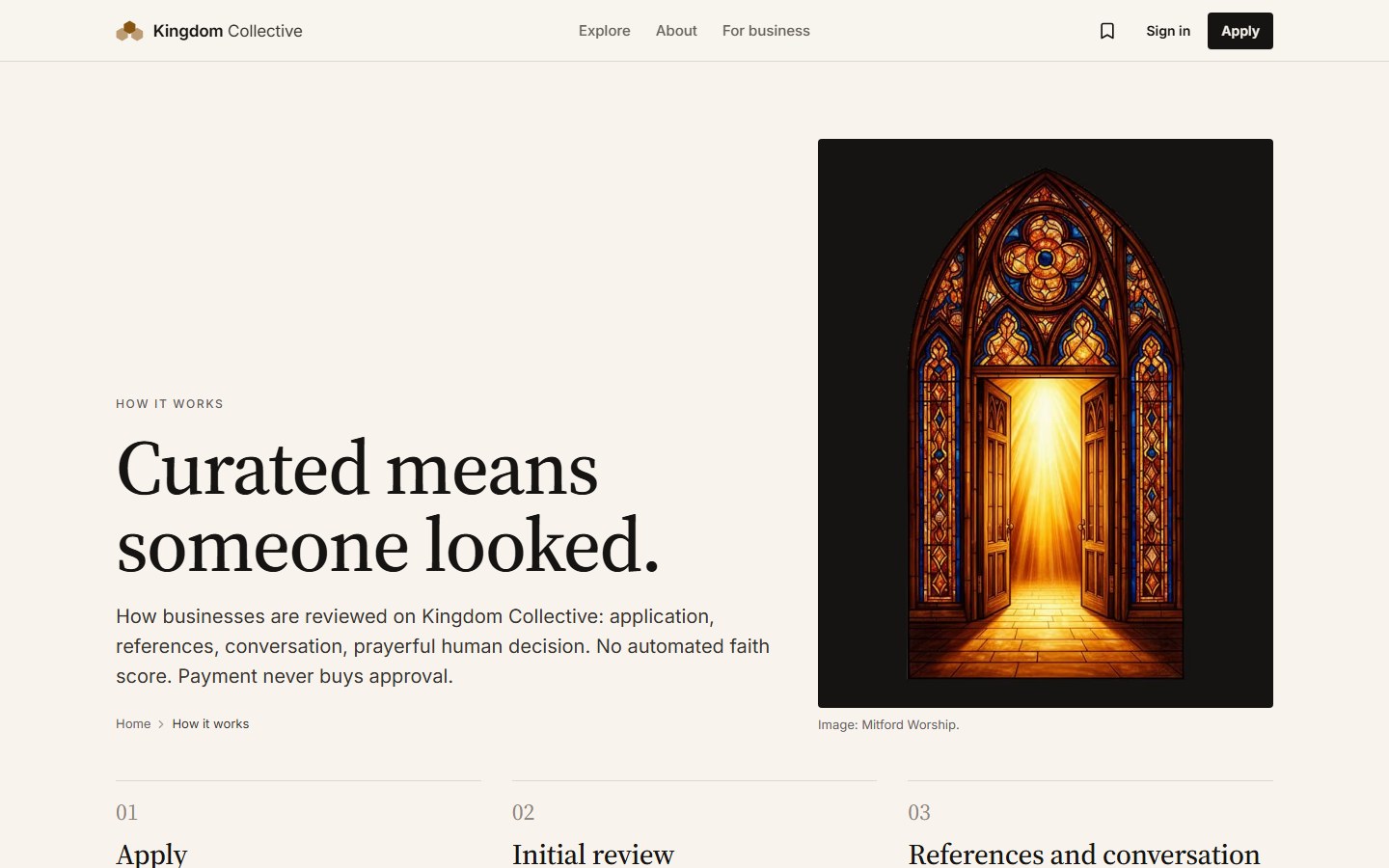Click the 'HOW IT WORKS' eyebrow label
This screenshot has height=868, width=1389.
(170, 404)
